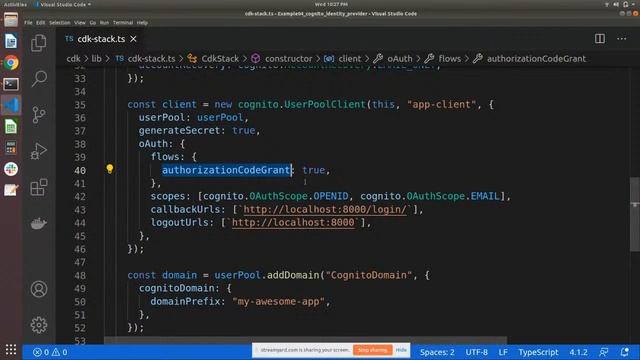Open LibreOffice Calc from the dock
Viewport: 640px width, 360px height.
[x=11, y=127]
